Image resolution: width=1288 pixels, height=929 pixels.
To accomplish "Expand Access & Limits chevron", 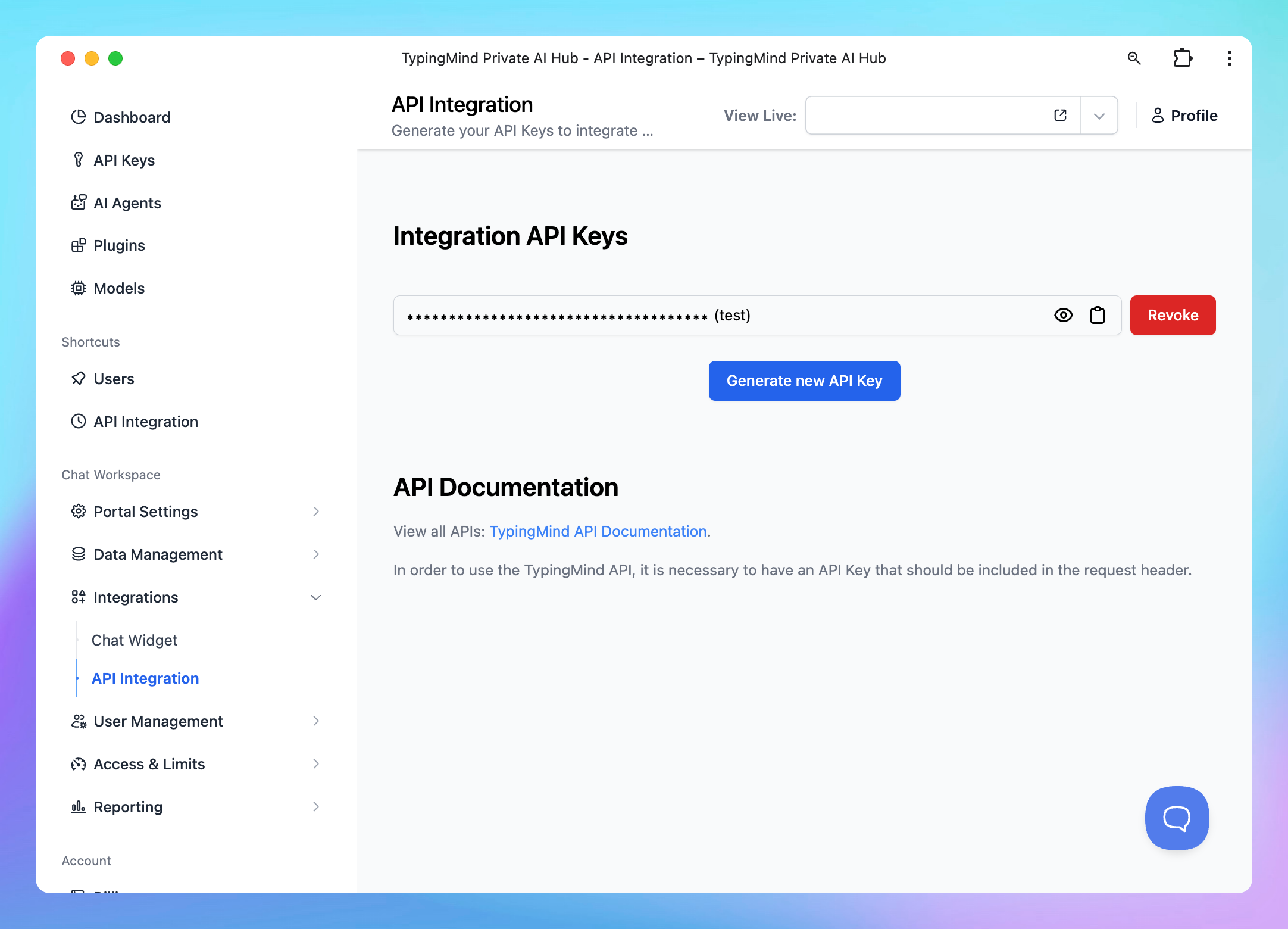I will (x=316, y=763).
